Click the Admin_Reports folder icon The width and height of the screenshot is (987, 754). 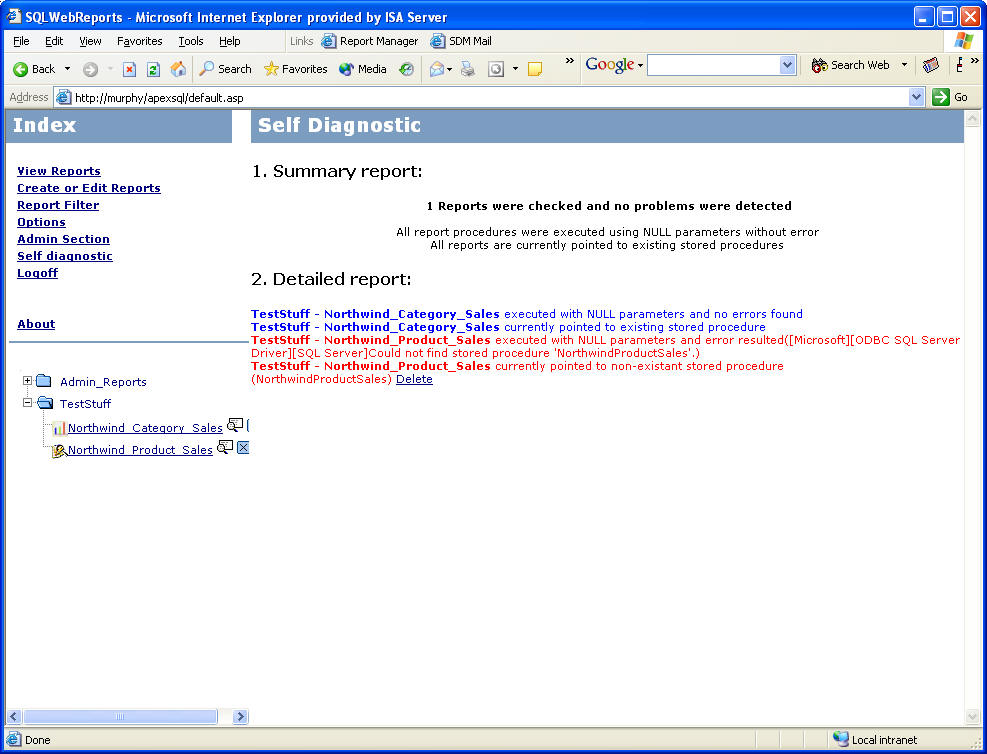(43, 381)
